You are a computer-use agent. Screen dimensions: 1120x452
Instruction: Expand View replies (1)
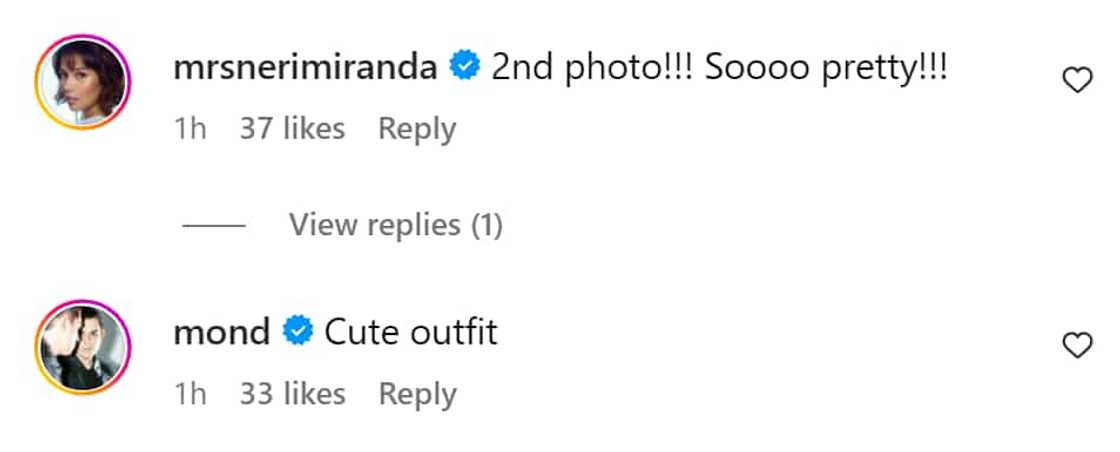[395, 225]
